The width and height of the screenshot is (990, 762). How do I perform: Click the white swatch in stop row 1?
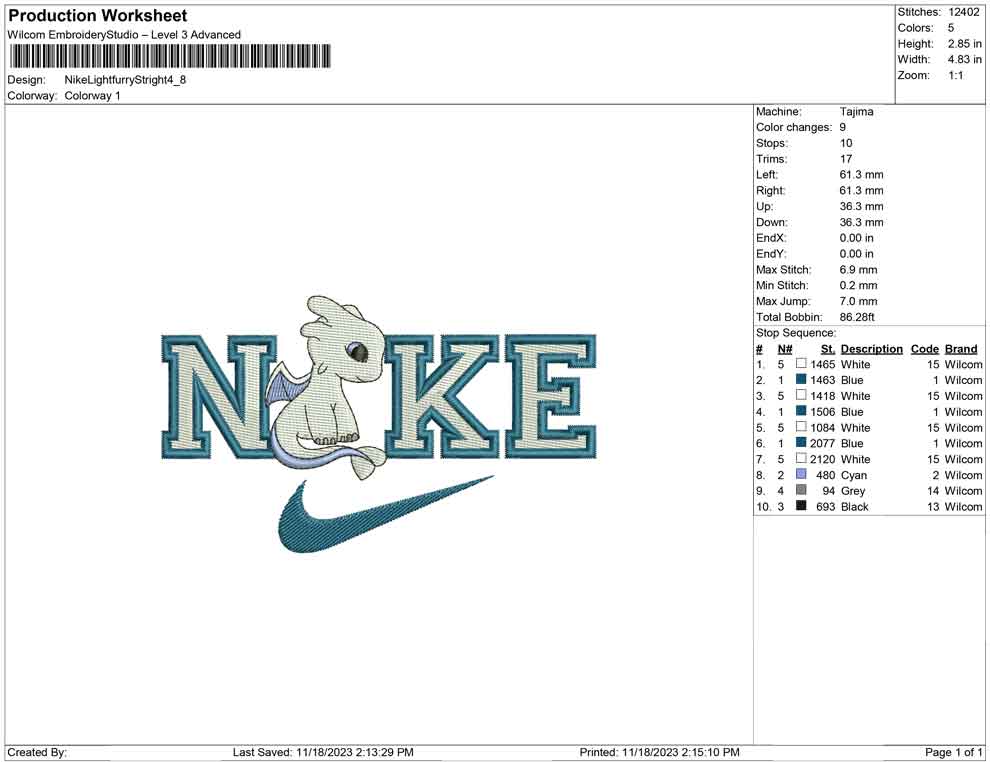[x=801, y=364]
